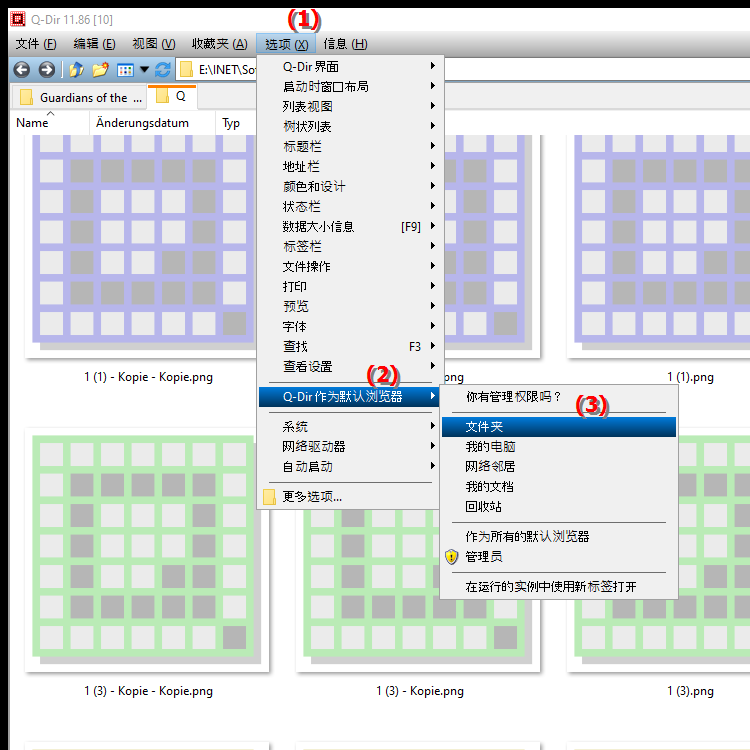The height and width of the screenshot is (750, 750).
Task: Select 在运行的实例中使用新标签打开
Action: pyautogui.click(x=559, y=586)
